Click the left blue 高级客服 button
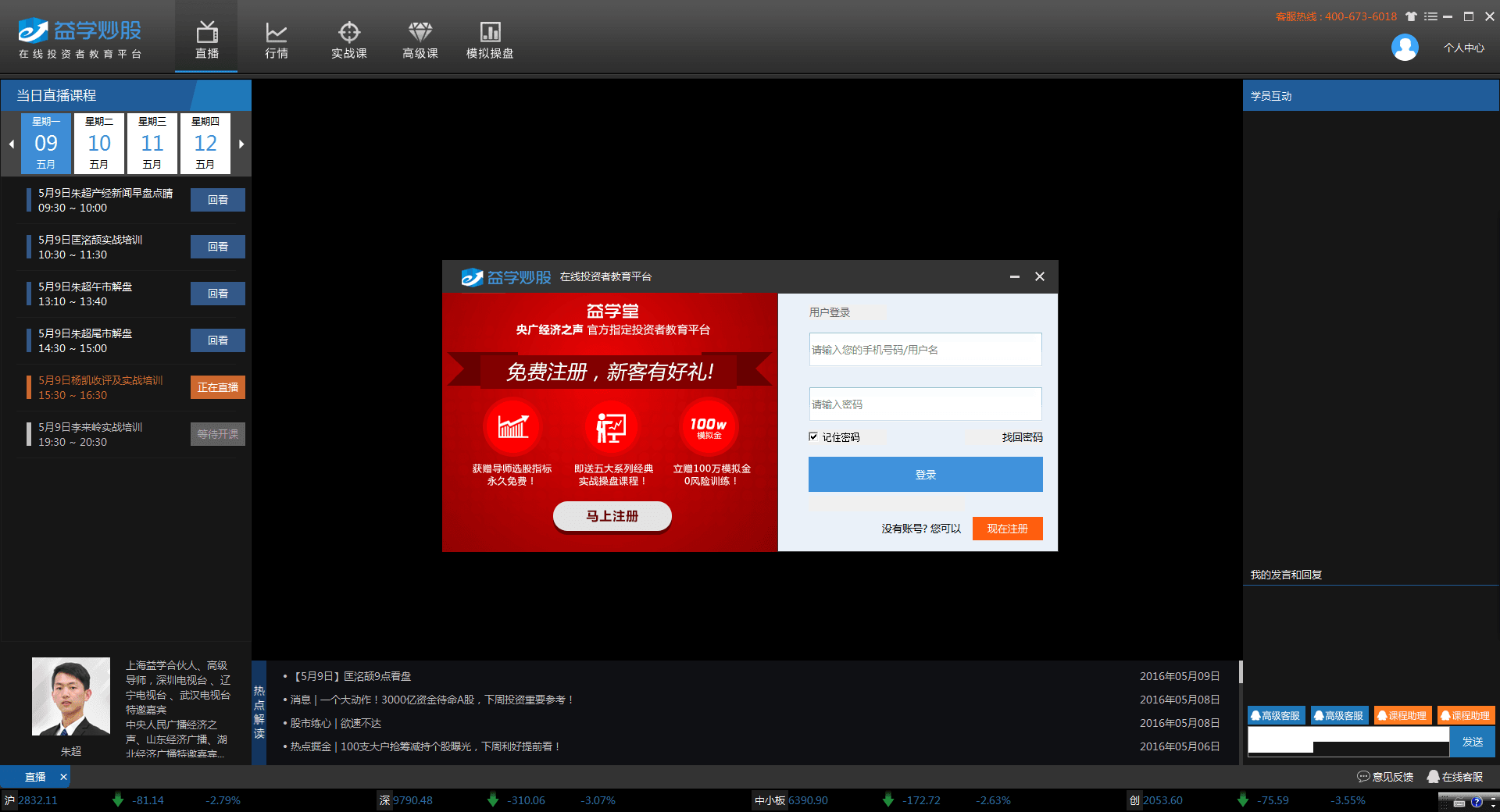This screenshot has width=1500, height=812. pos(1277,715)
